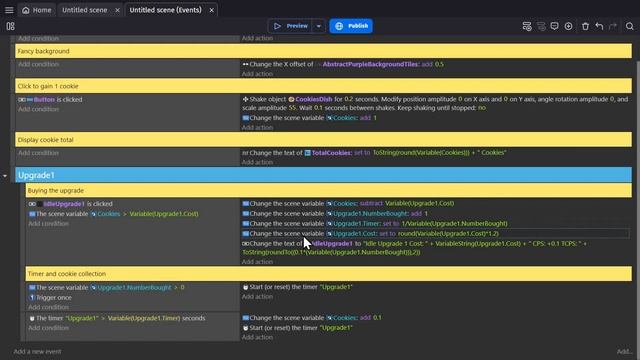The image size is (640, 360).
Task: Click the Add a sub-event toolbar icon
Action: point(541,26)
